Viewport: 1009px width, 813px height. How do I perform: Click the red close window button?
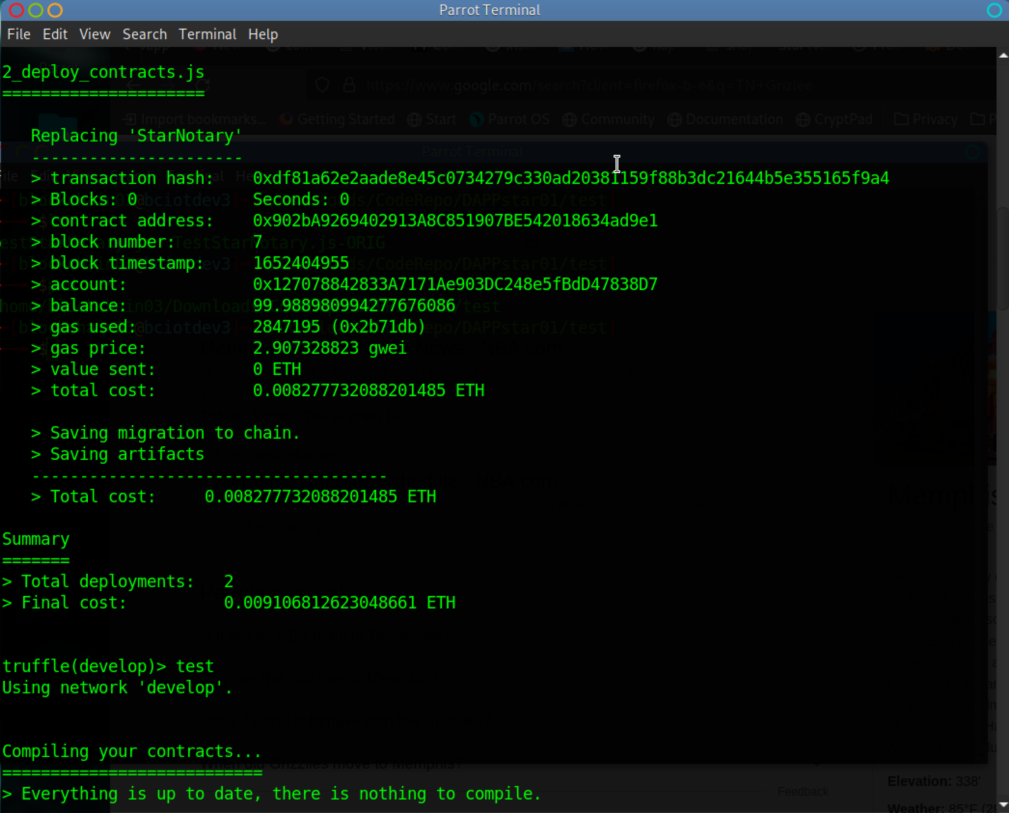point(17,10)
